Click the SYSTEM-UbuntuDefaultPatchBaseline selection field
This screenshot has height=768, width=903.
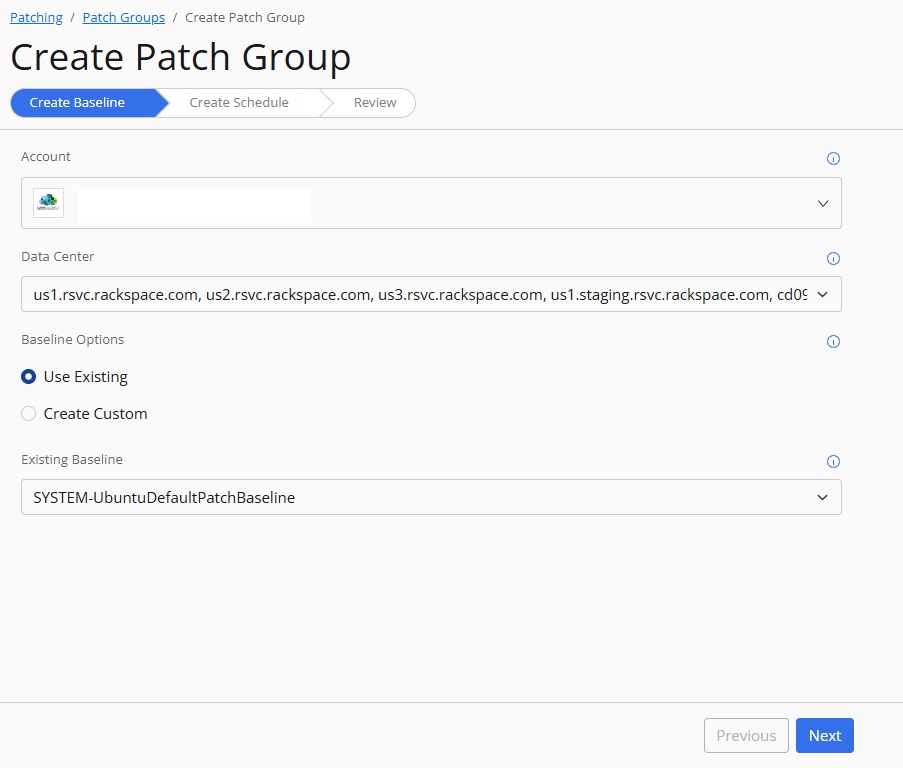[431, 497]
